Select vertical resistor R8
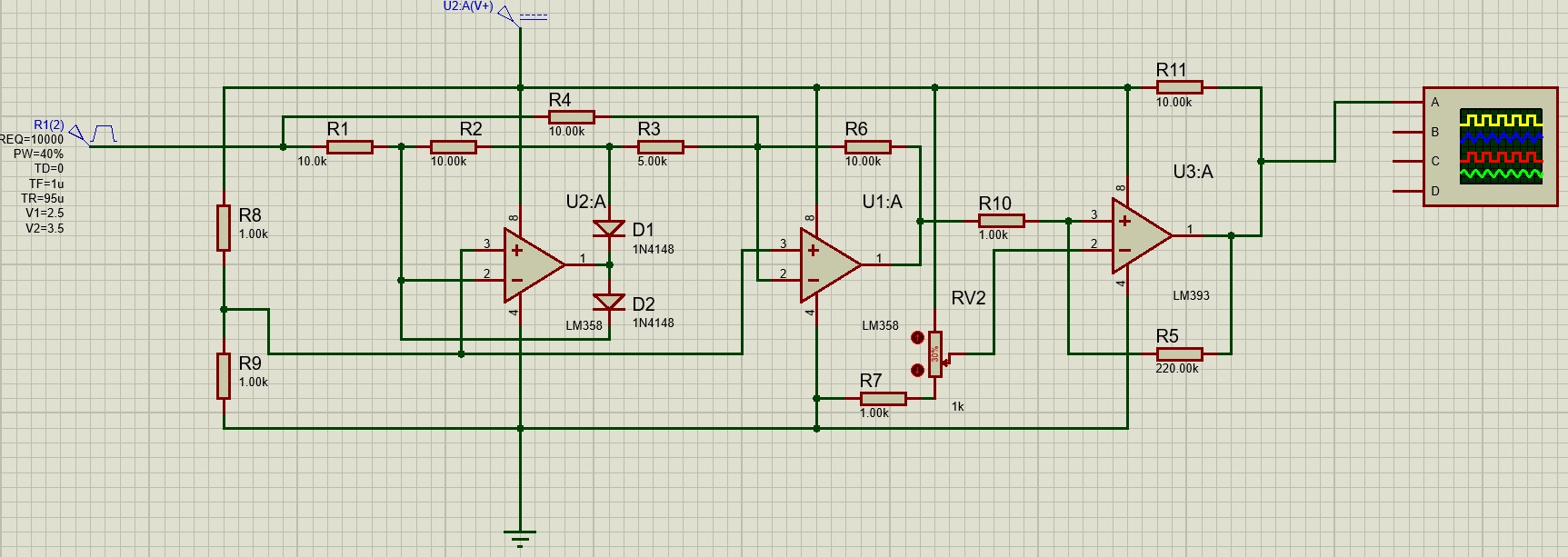The height and width of the screenshot is (557, 1568). click(224, 227)
